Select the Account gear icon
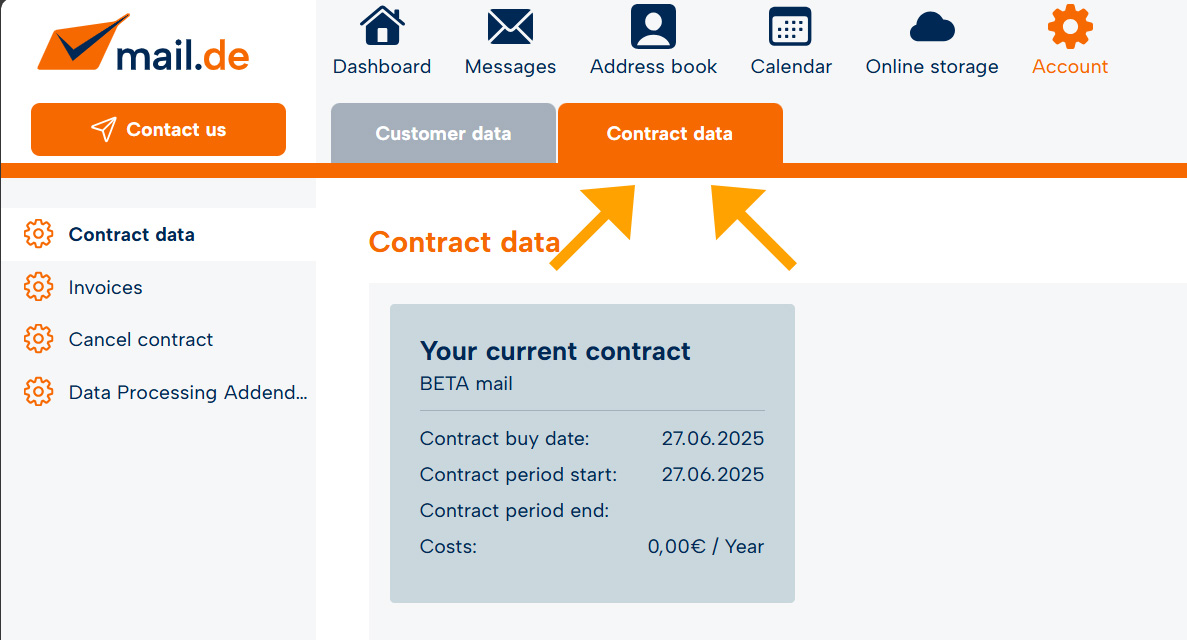 point(1070,27)
